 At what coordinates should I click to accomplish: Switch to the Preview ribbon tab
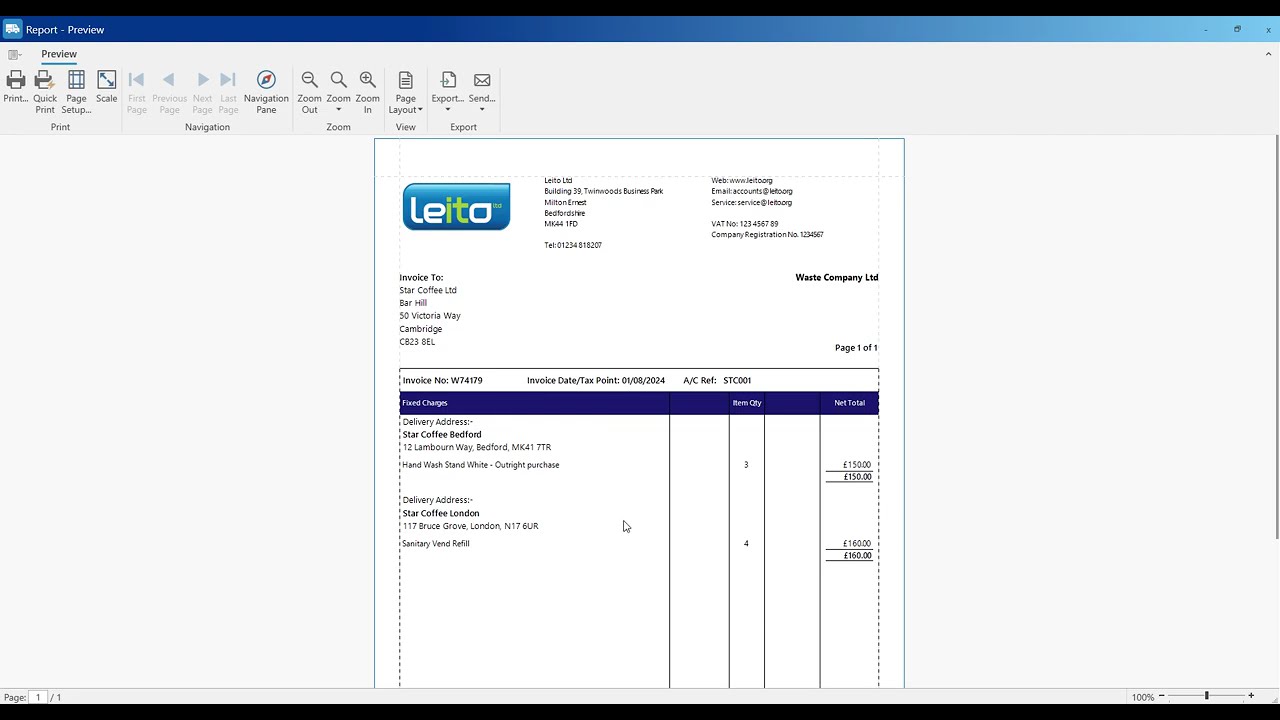[59, 54]
